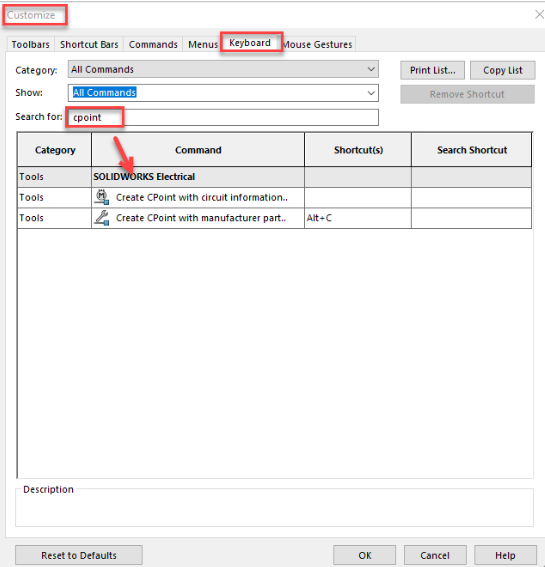Open the Category dropdown arrow
This screenshot has width=545, height=567.
371,69
